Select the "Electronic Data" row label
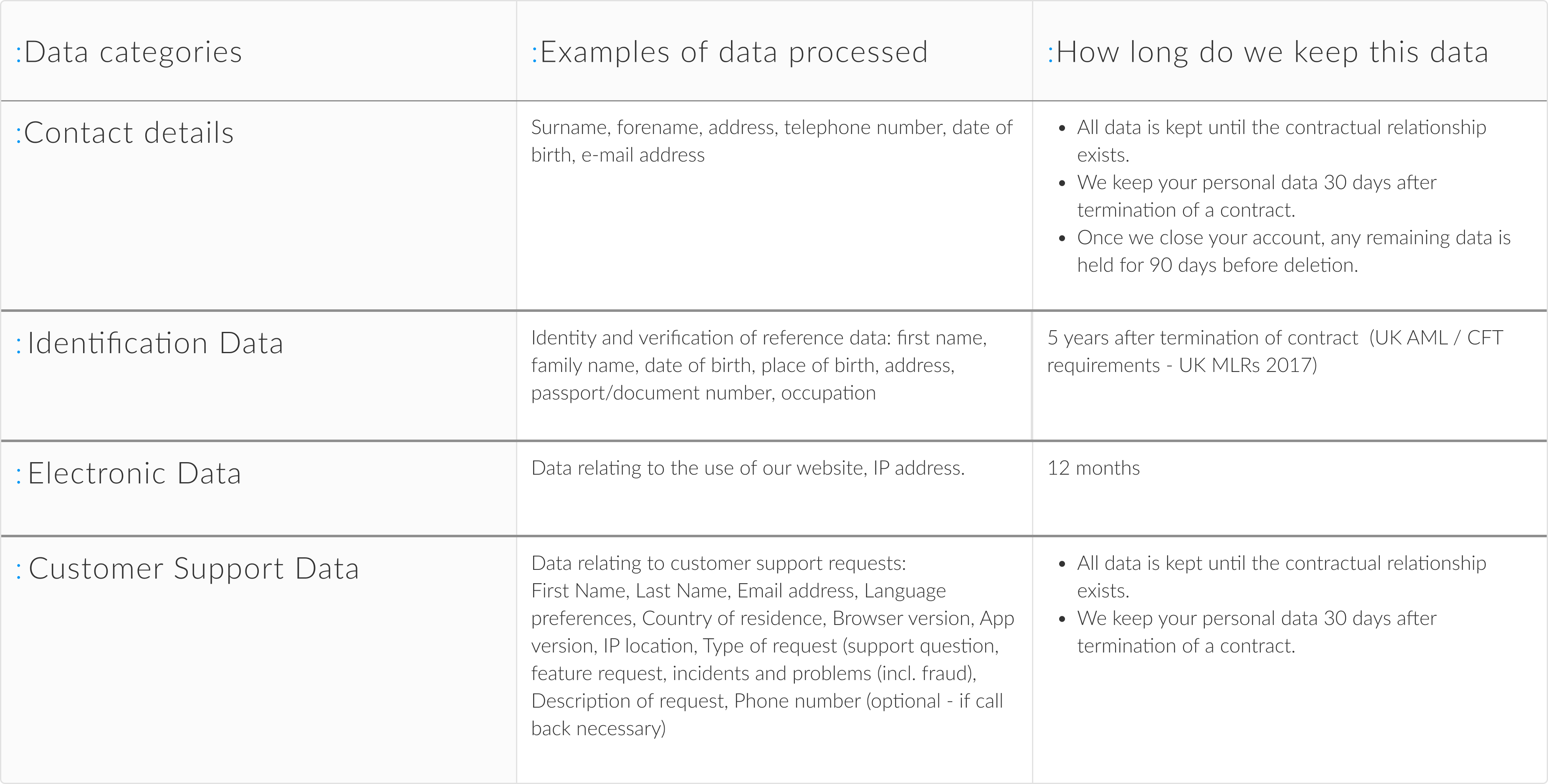 (x=134, y=473)
